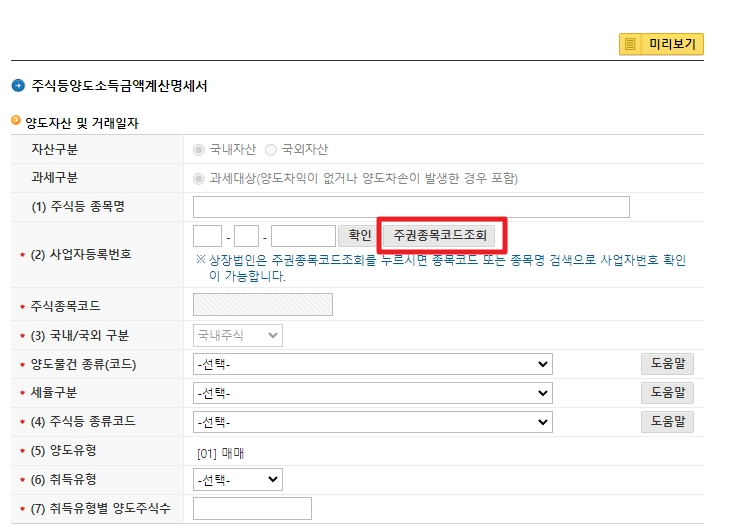Open the 국내주식 dropdown

pyautogui.click(x=238, y=335)
